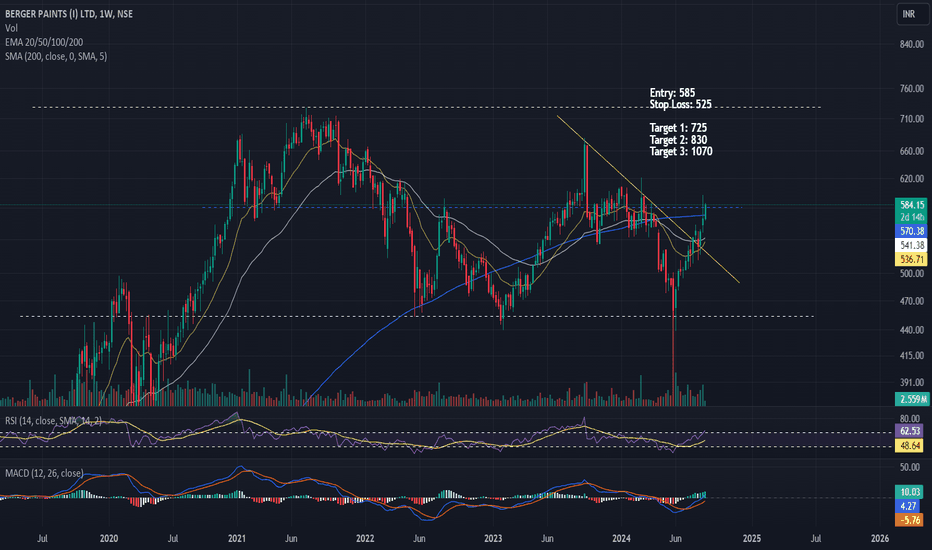Screen dimensions: 932x550
Task: Click the 2d 14h bar countdown label
Action: coord(911,217)
